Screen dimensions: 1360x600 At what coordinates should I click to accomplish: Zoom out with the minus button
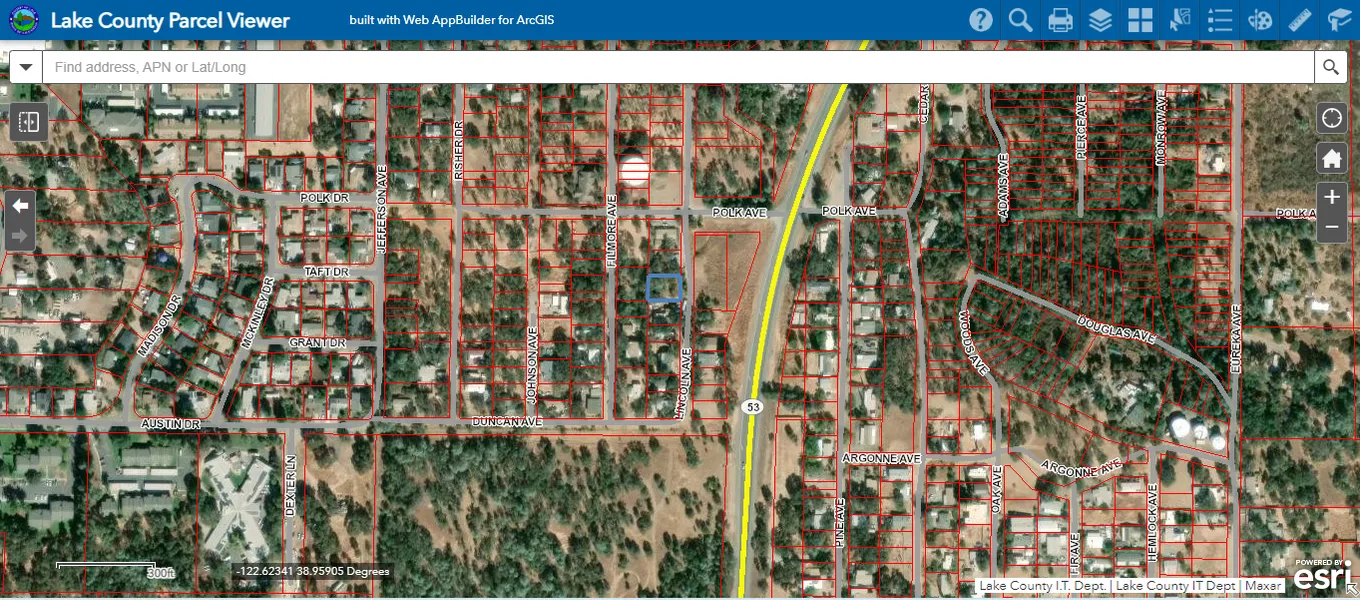click(1331, 227)
